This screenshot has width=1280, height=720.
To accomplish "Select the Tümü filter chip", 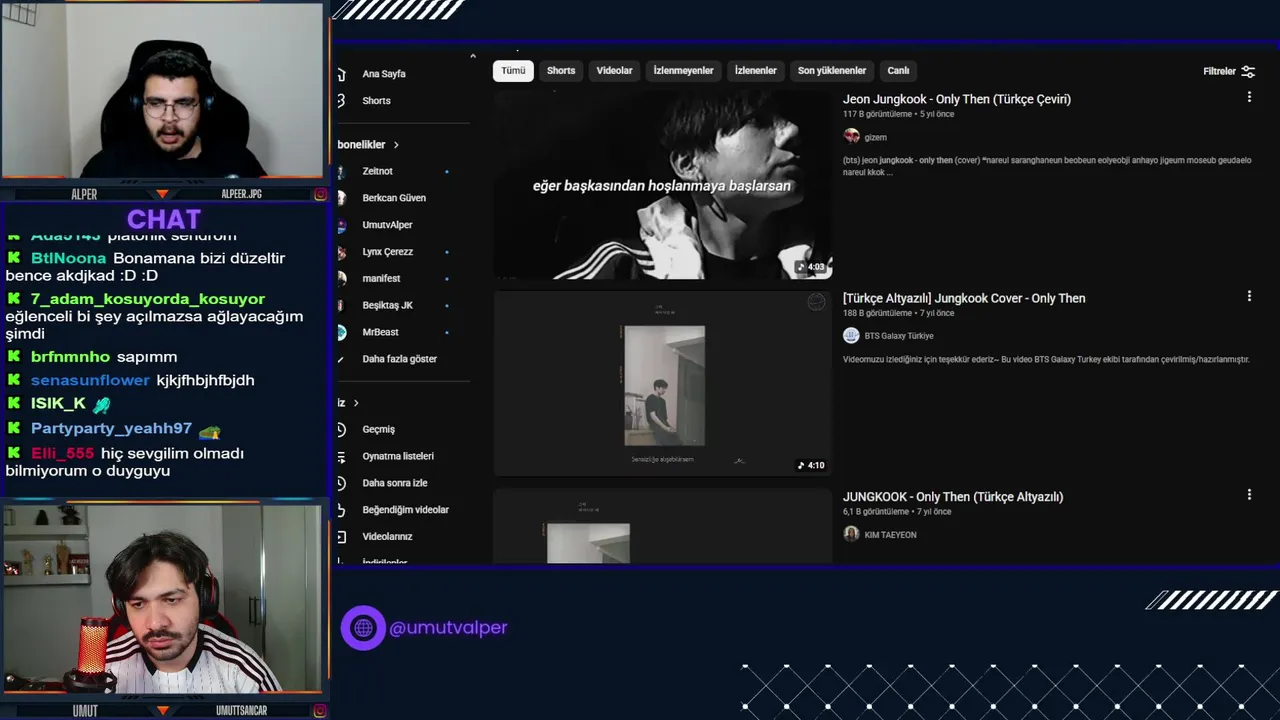I will click(513, 71).
